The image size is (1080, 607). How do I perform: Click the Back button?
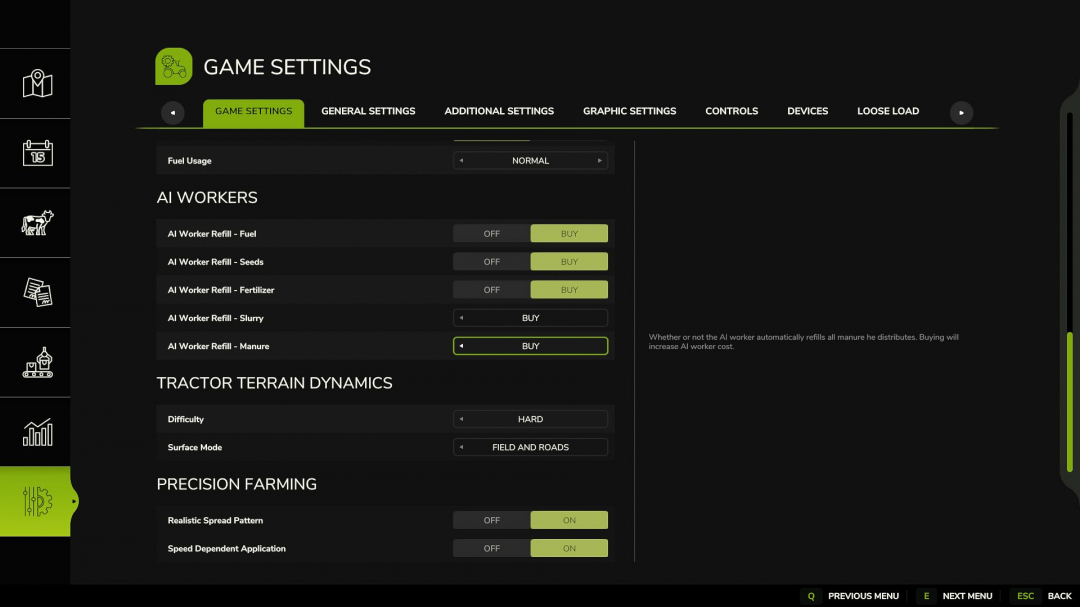(x=1059, y=596)
